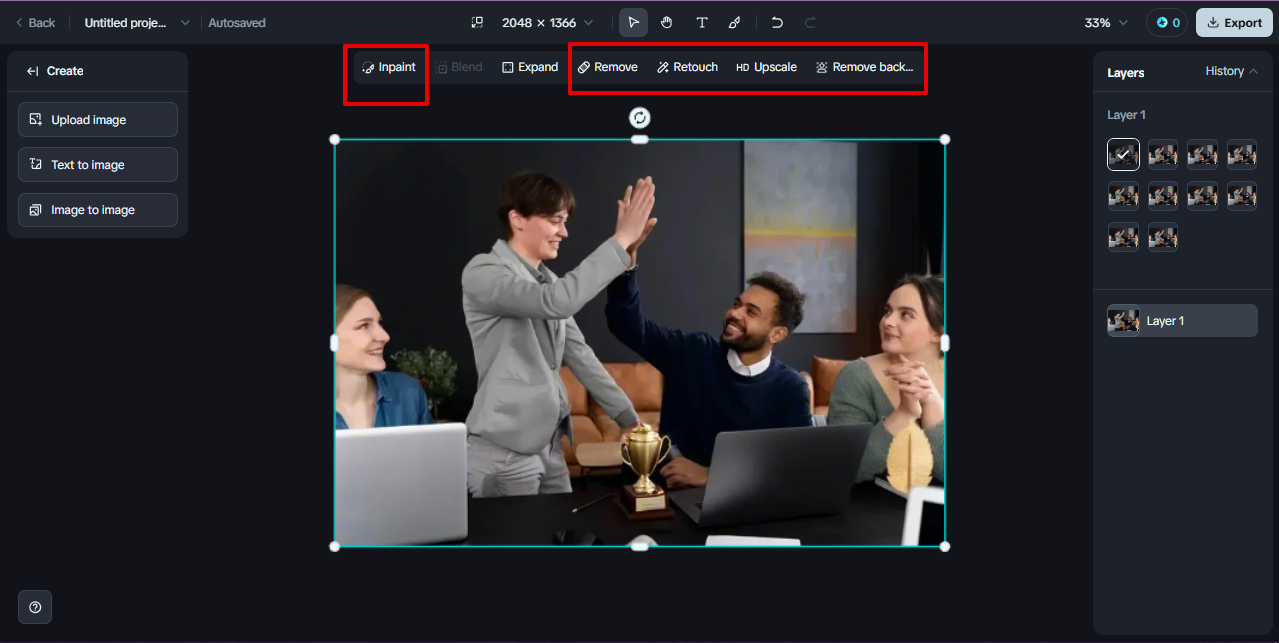Screen dimensions: 1279x643
Task: Open the Help question mark icon
Action: (x=35, y=607)
